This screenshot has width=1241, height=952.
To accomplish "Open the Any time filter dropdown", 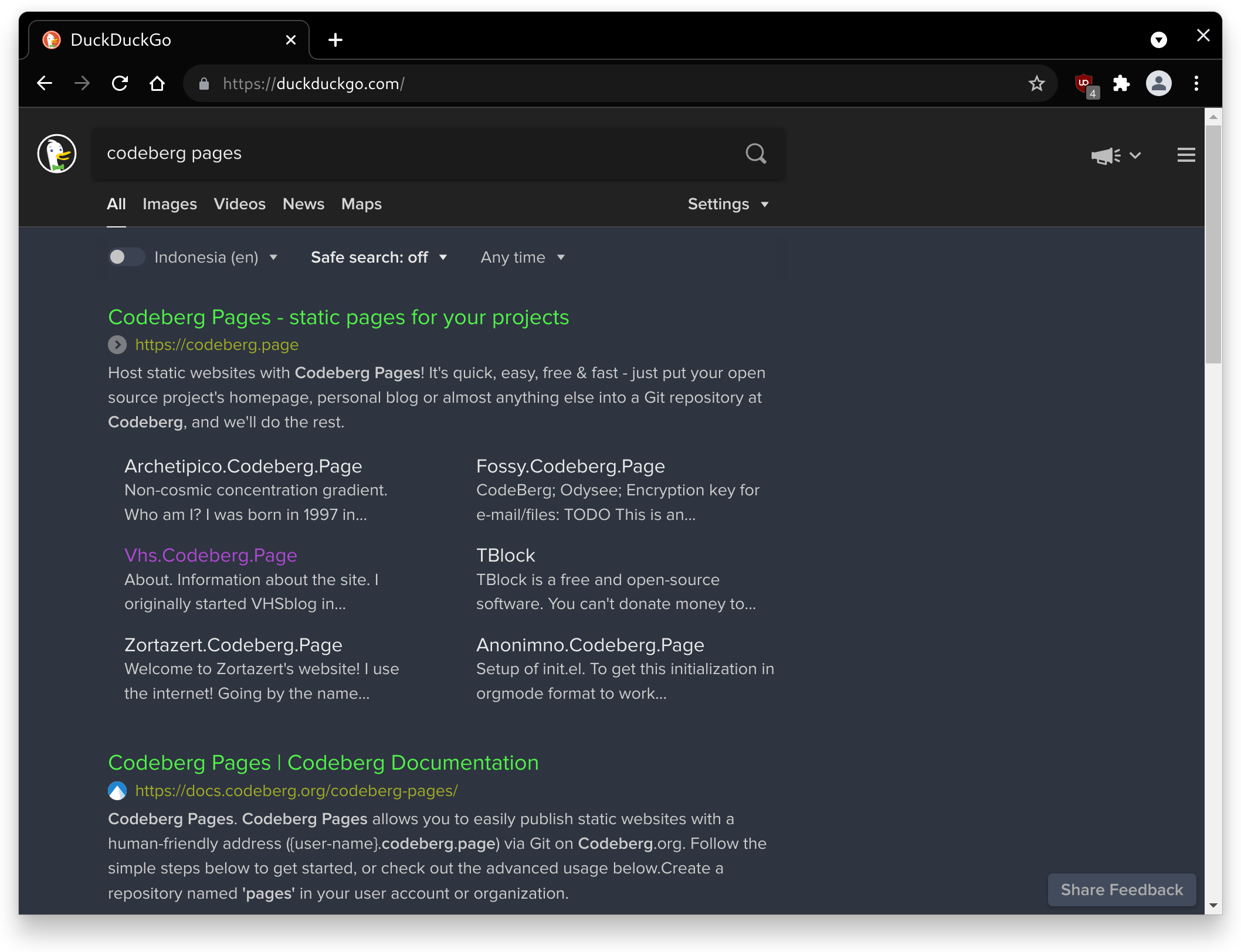I will click(523, 257).
